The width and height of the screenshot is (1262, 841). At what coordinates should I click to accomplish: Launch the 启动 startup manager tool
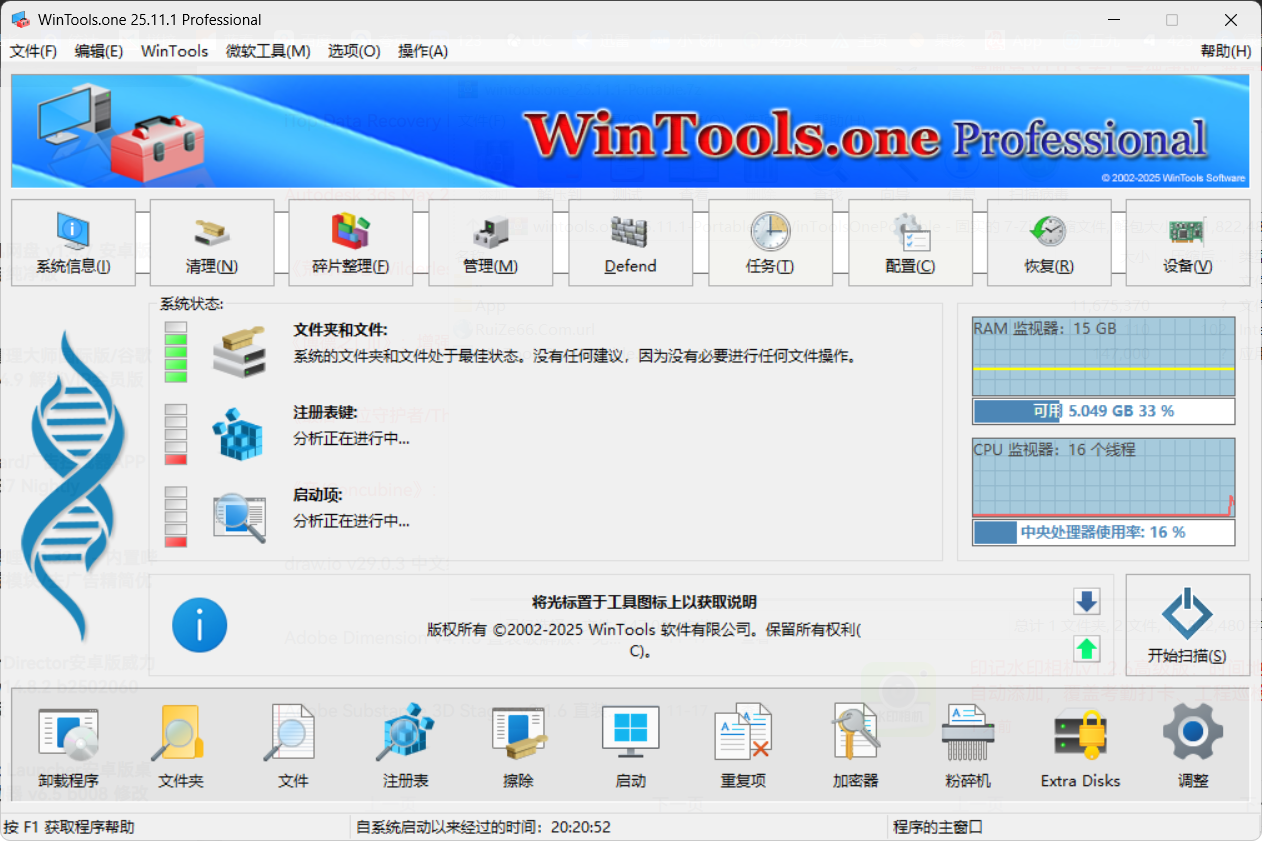click(x=631, y=746)
